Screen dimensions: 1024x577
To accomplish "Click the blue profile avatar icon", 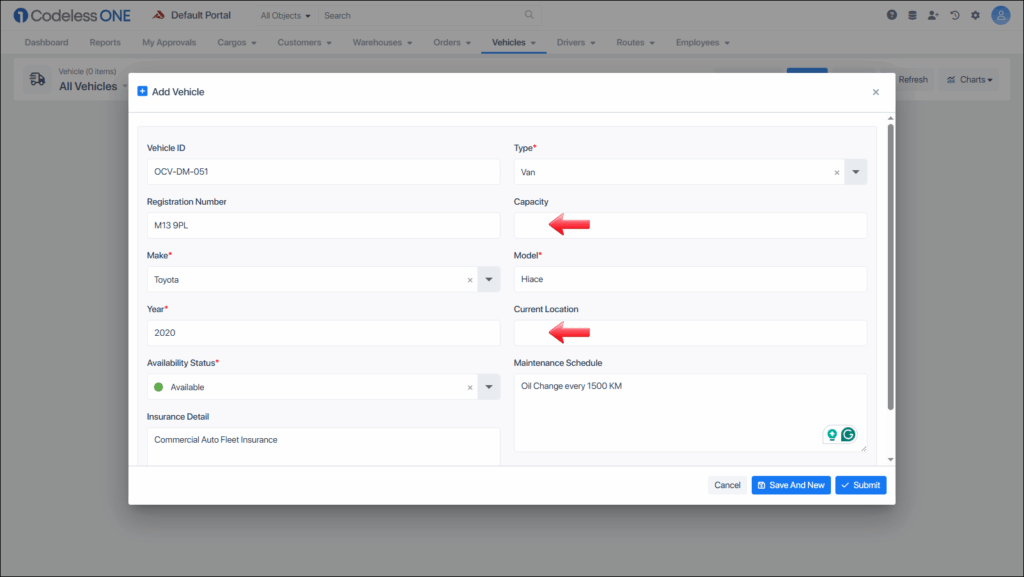I will pyautogui.click(x=1000, y=15).
